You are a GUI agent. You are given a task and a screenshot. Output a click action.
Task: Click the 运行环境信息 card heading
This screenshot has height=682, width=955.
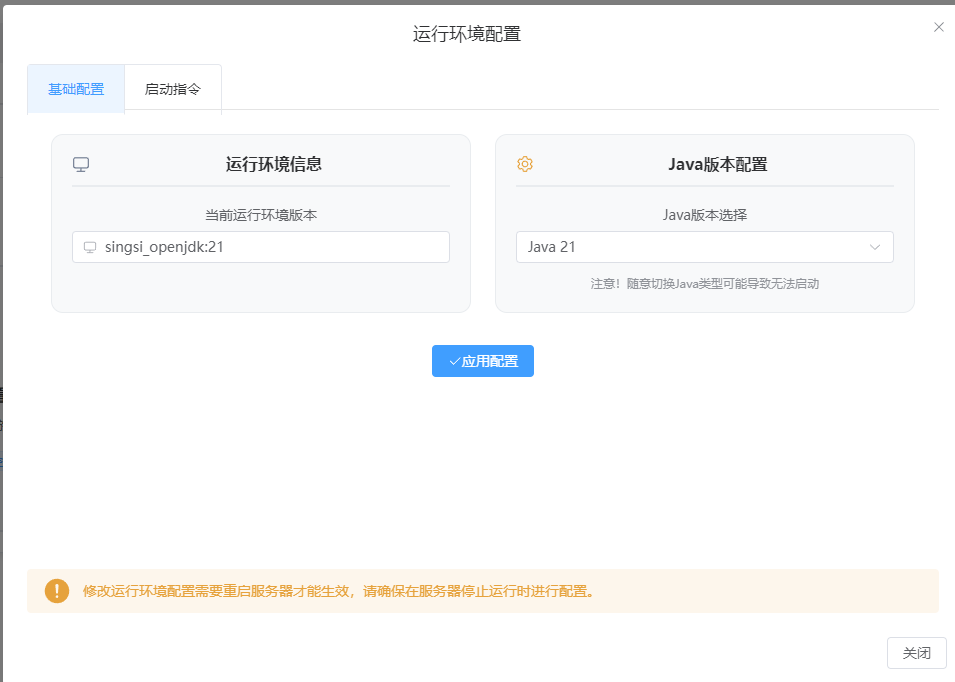(x=274, y=164)
